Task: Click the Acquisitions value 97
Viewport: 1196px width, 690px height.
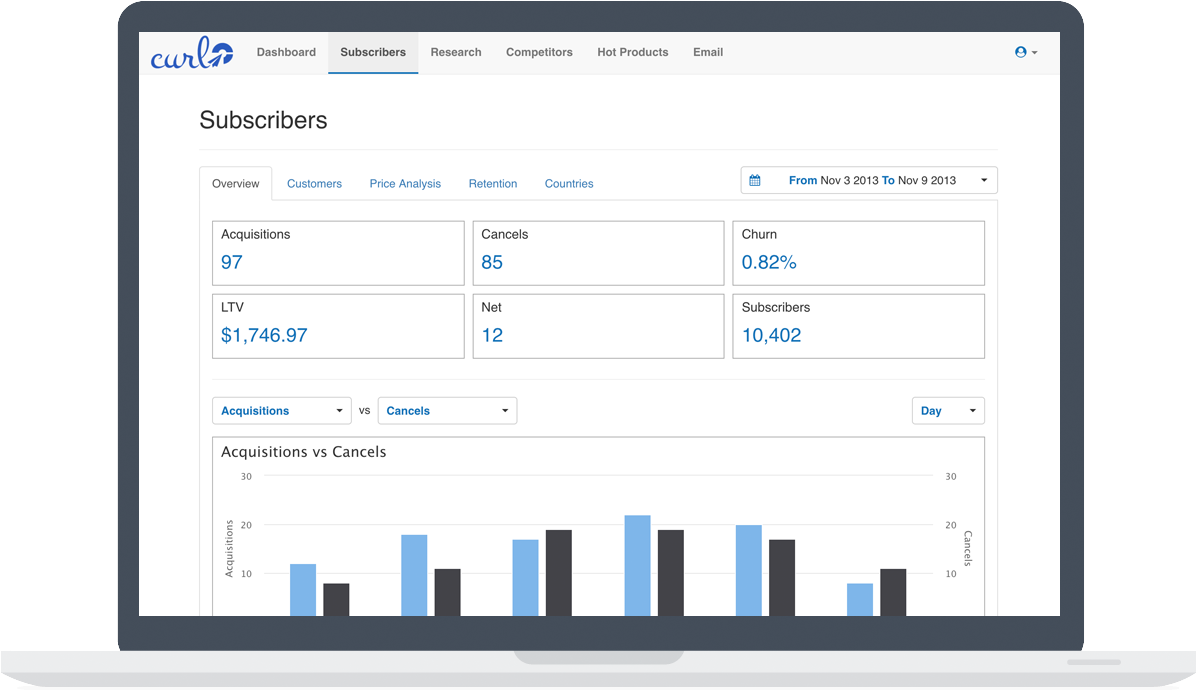Action: coord(232,262)
